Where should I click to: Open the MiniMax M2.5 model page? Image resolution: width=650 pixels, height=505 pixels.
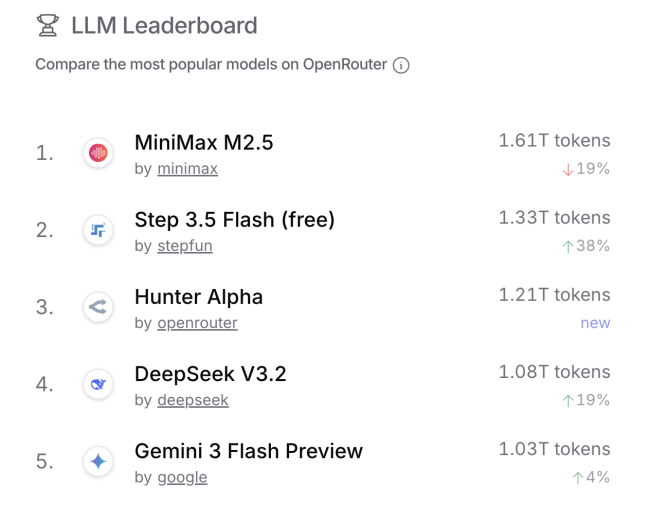(x=203, y=143)
